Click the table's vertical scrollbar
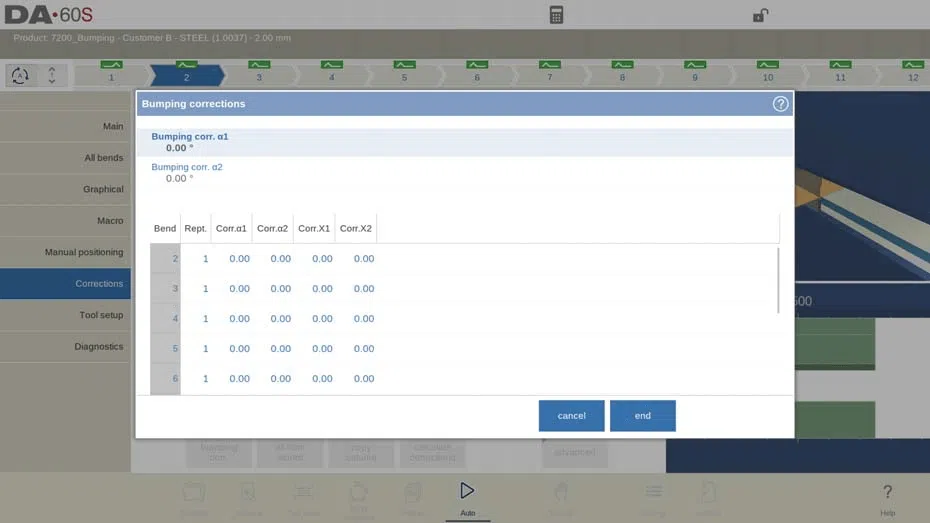Viewport: 930px width, 523px height. click(x=778, y=280)
